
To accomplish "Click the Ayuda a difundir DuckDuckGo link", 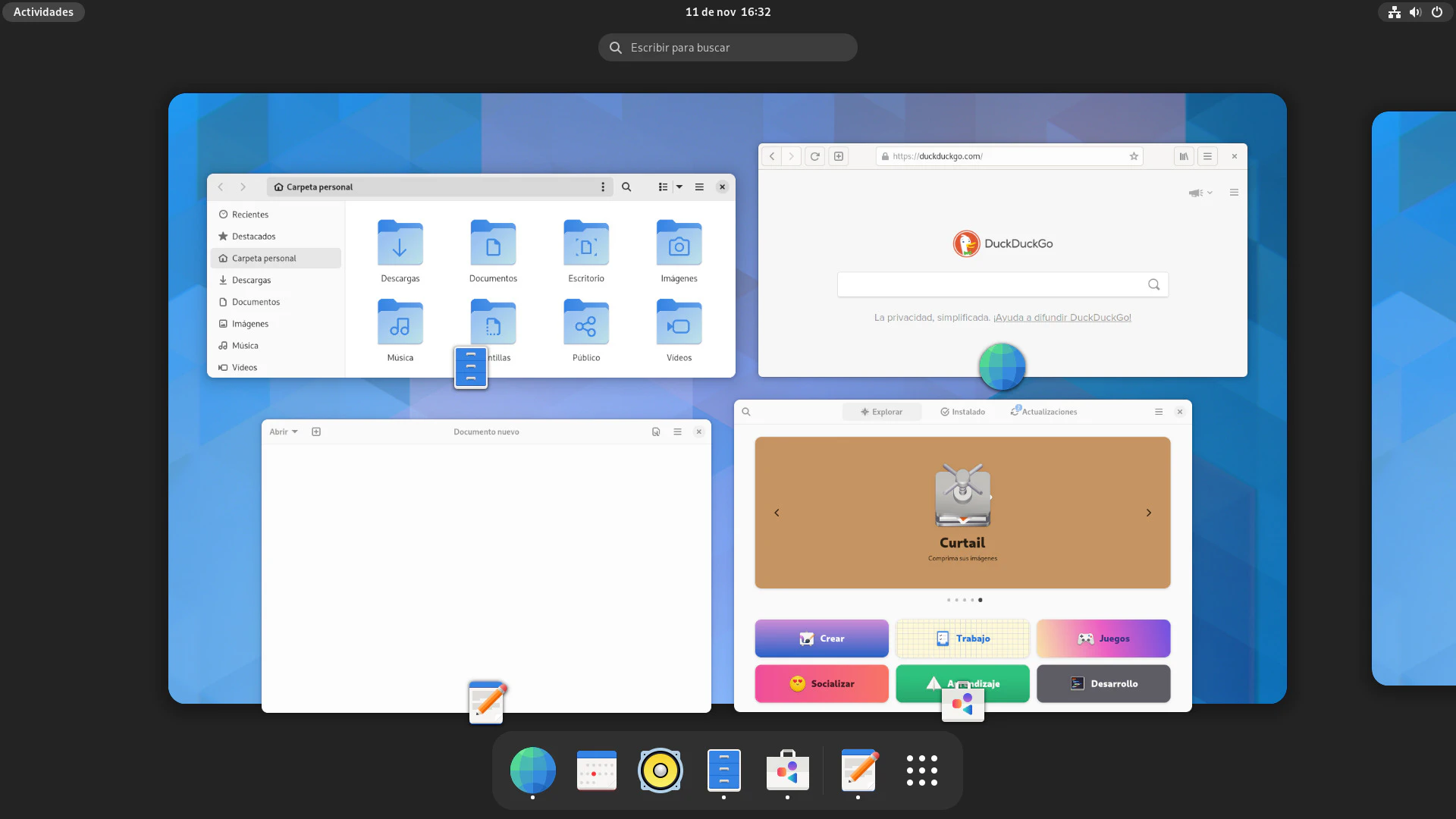I will tap(1062, 318).
